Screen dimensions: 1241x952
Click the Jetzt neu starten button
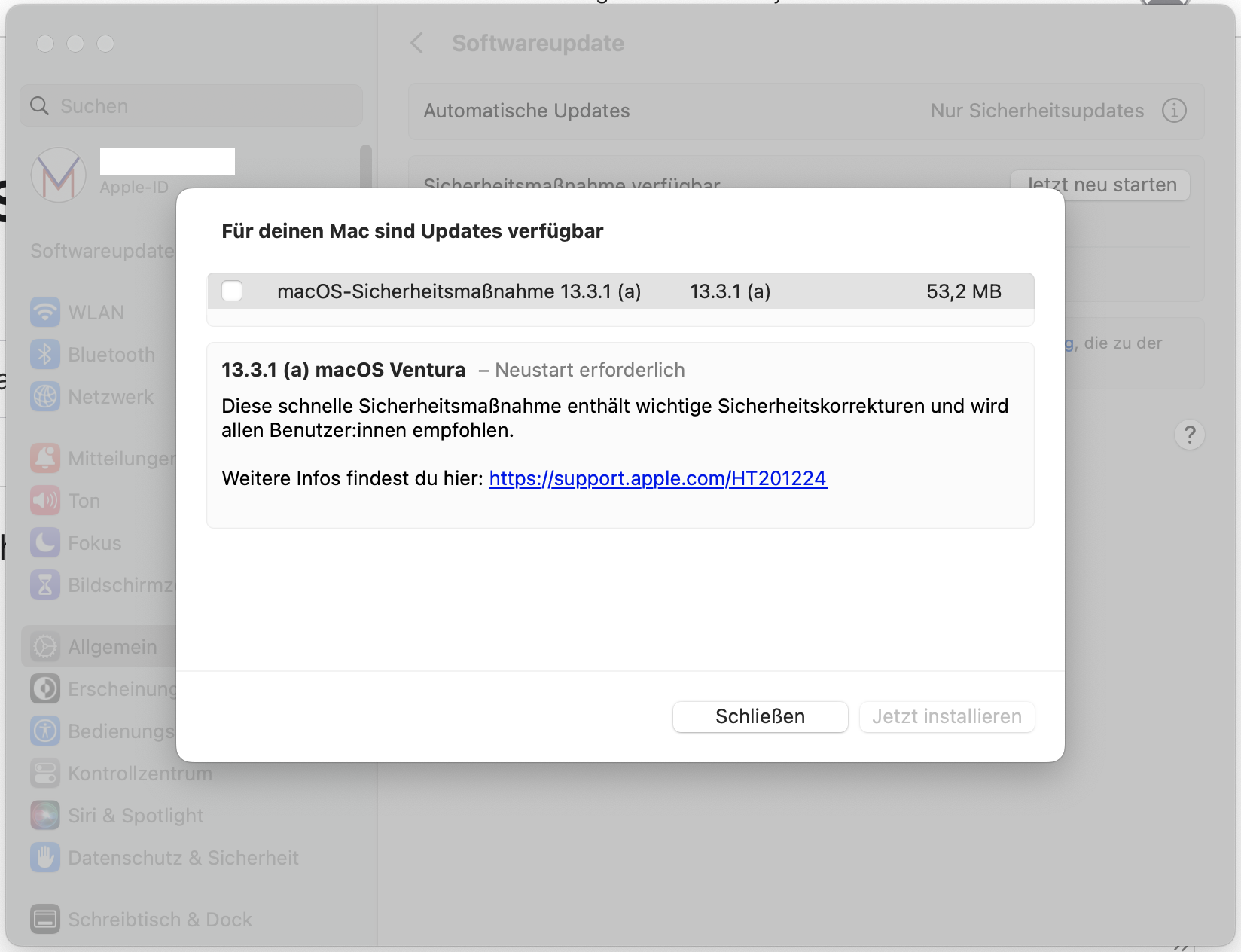coord(1100,185)
